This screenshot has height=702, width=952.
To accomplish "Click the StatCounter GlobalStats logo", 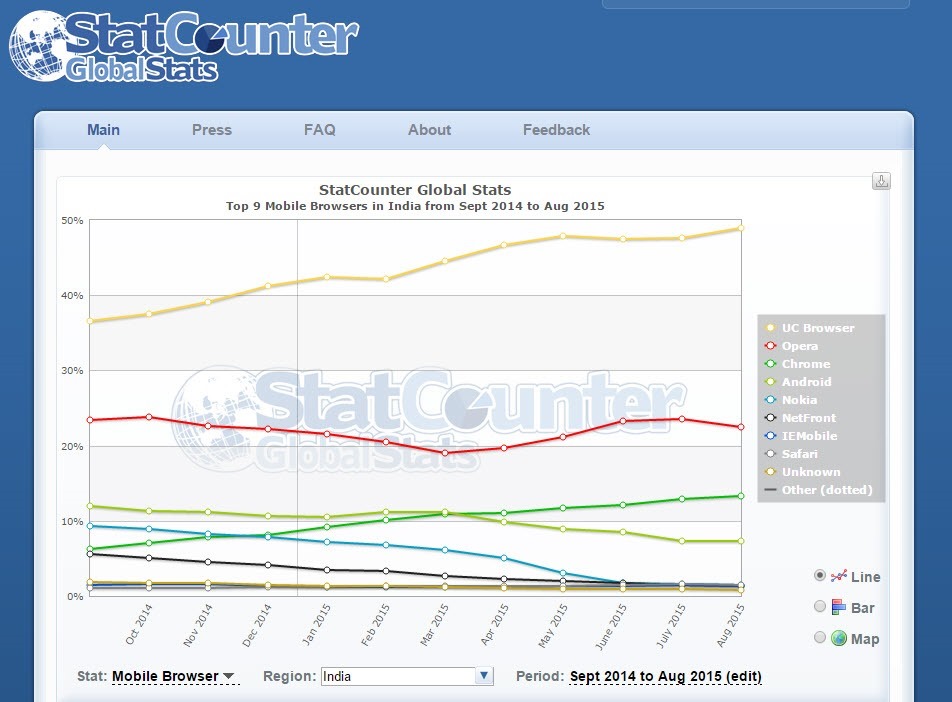I will (184, 46).
